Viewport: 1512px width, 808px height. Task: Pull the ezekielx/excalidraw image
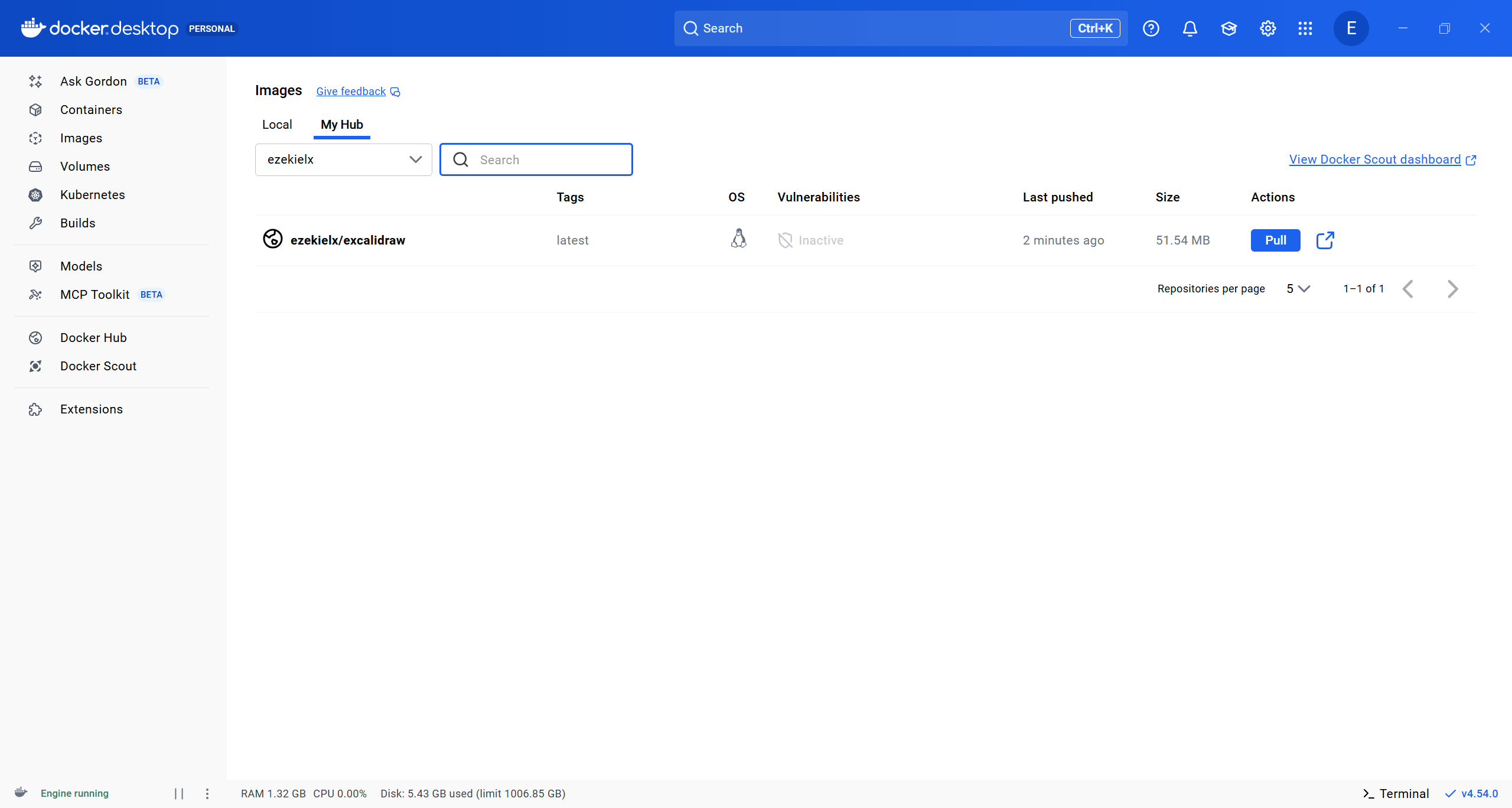[1275, 240]
